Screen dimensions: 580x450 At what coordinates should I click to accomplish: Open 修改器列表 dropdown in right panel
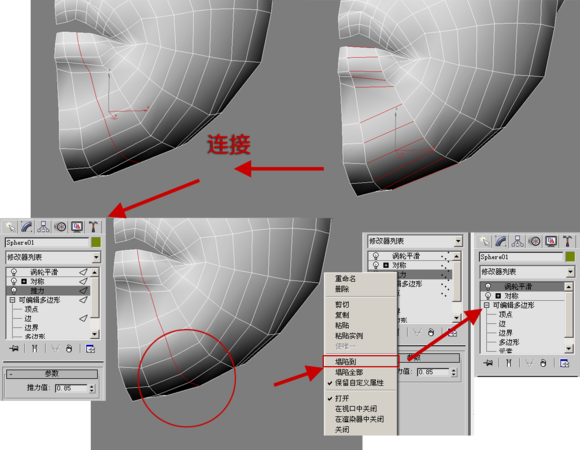coord(570,272)
